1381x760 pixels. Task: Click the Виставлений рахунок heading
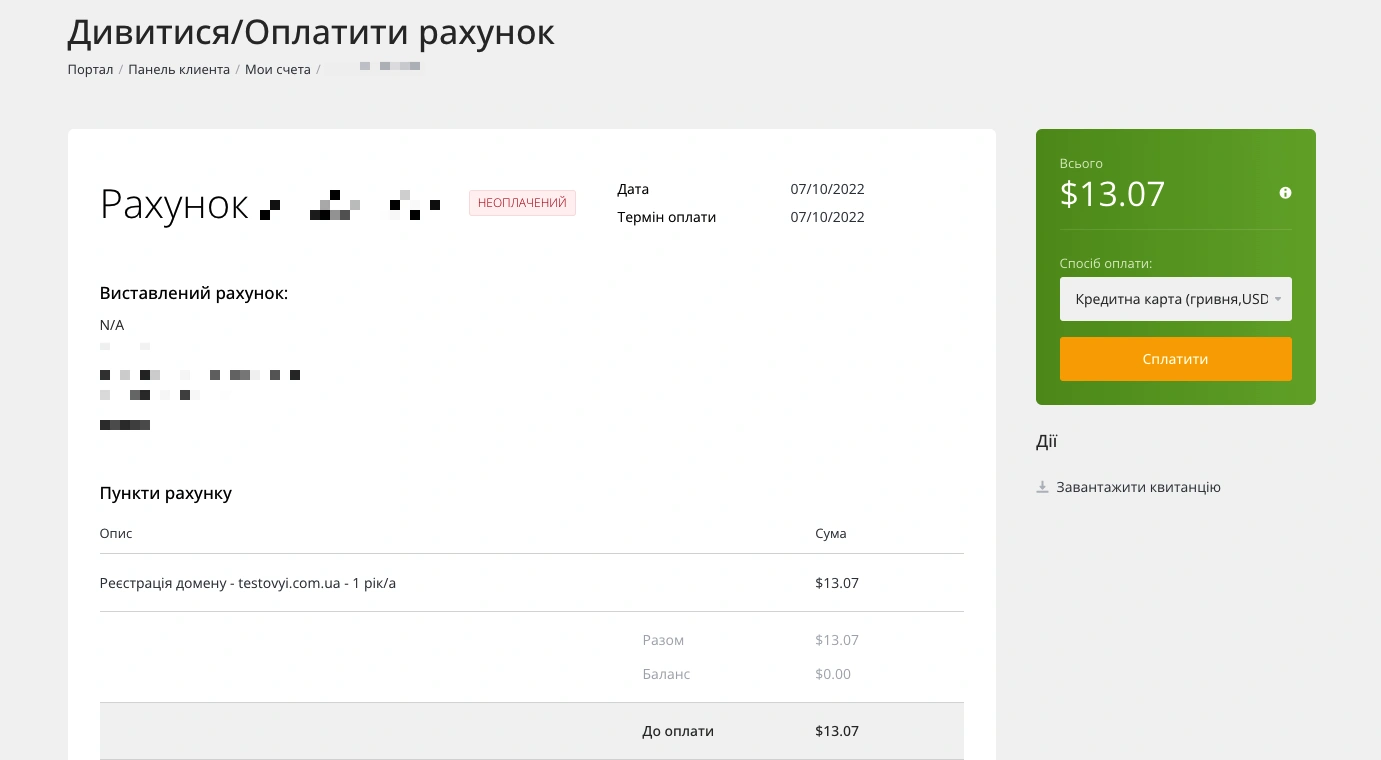(194, 293)
